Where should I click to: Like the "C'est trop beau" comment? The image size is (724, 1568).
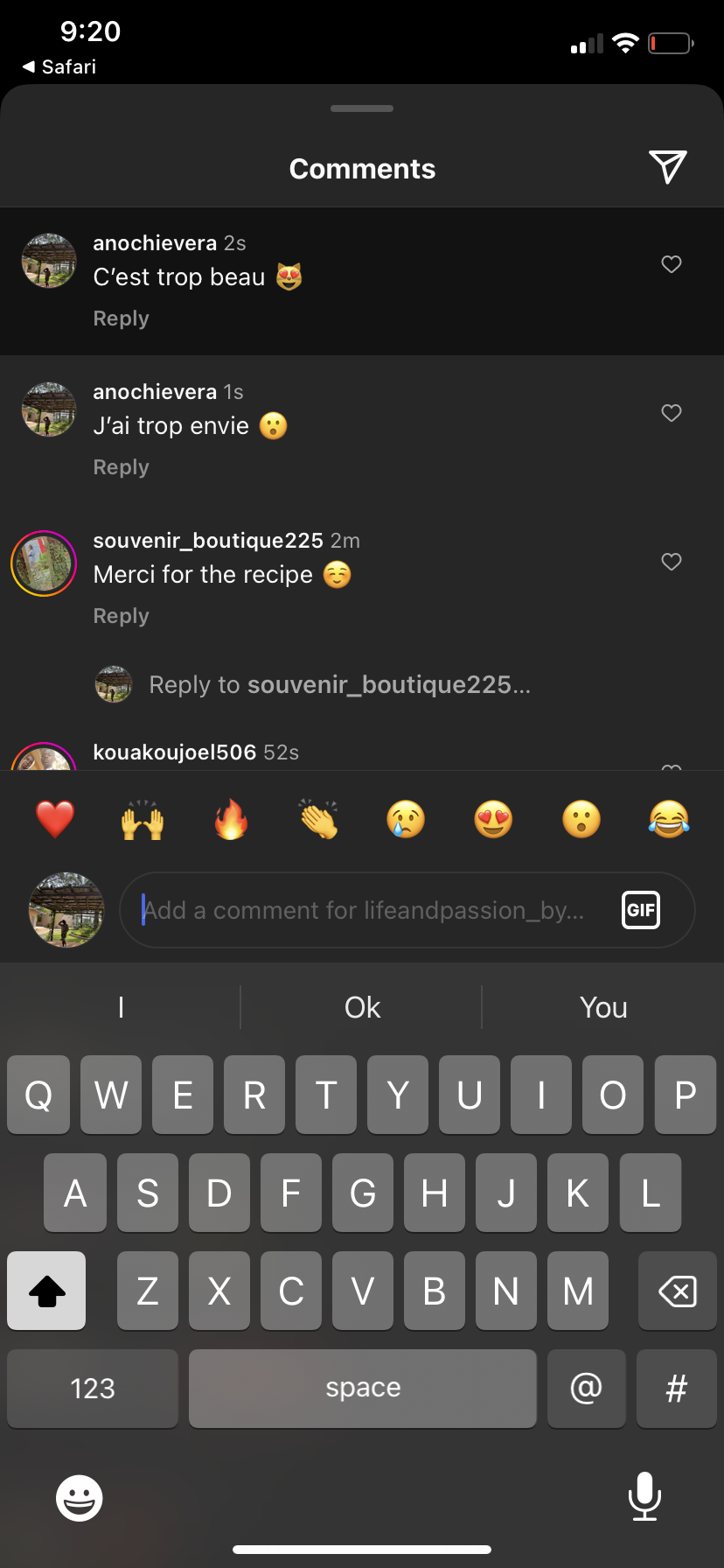click(x=672, y=264)
